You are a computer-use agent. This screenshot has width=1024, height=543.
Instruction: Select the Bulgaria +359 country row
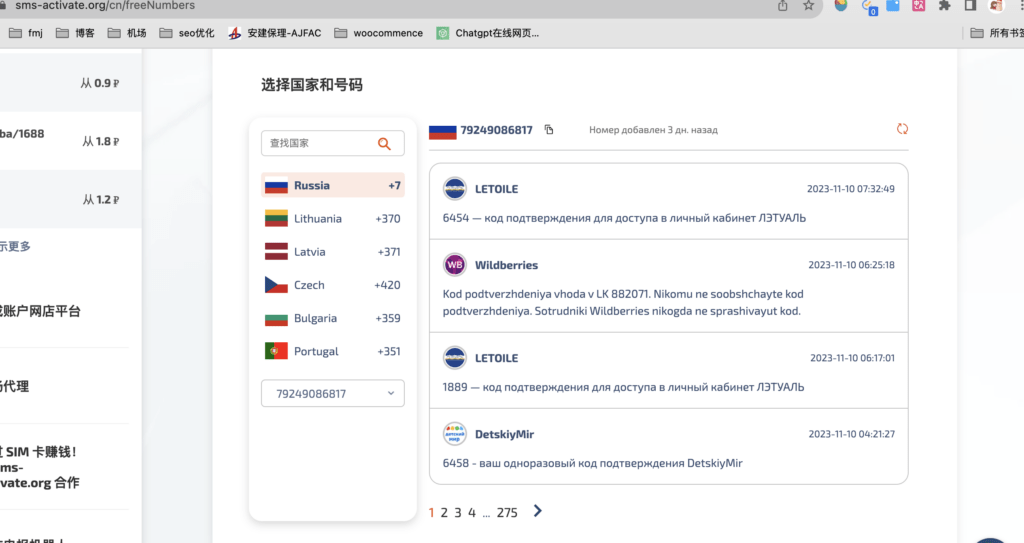333,318
